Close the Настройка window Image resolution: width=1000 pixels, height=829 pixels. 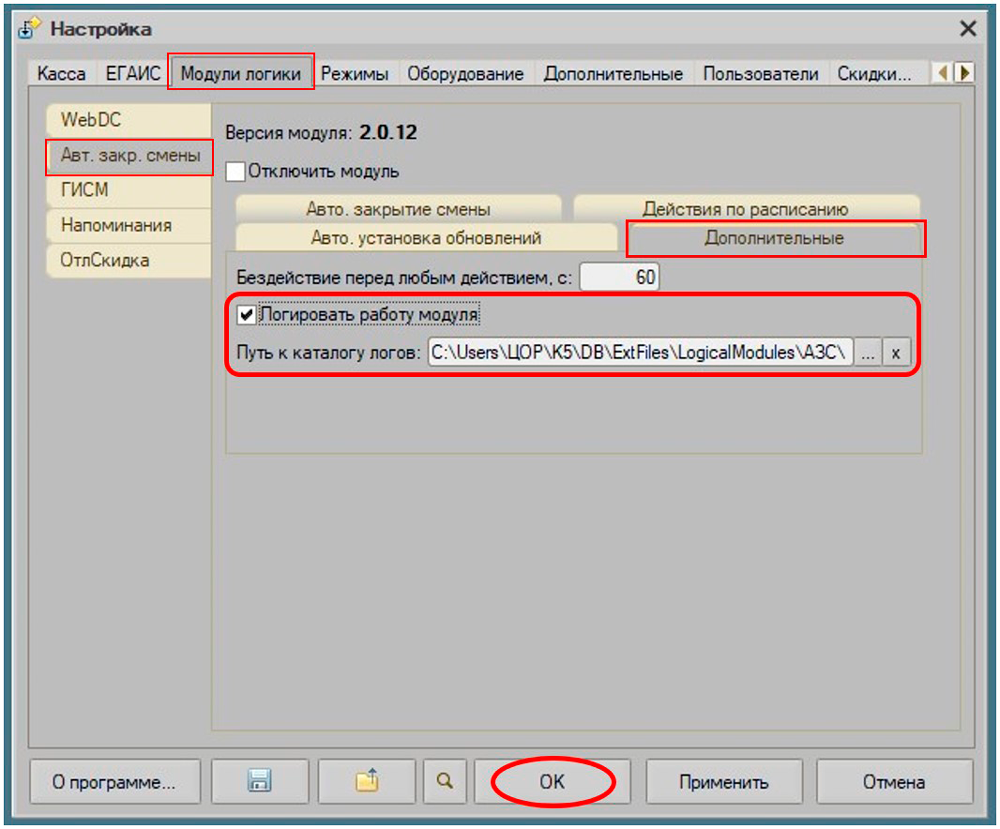(x=967, y=29)
